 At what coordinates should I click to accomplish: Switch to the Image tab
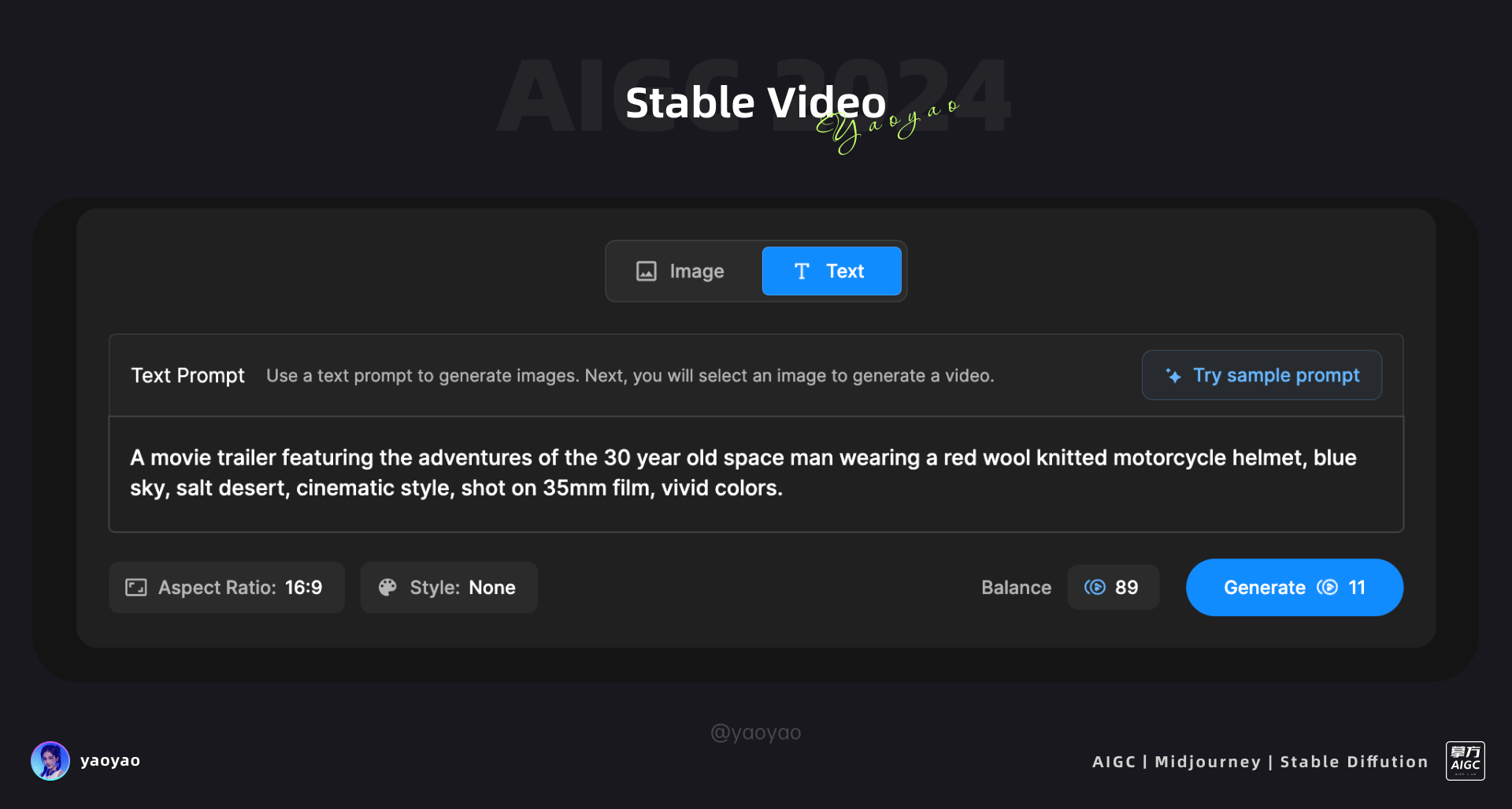pos(682,271)
